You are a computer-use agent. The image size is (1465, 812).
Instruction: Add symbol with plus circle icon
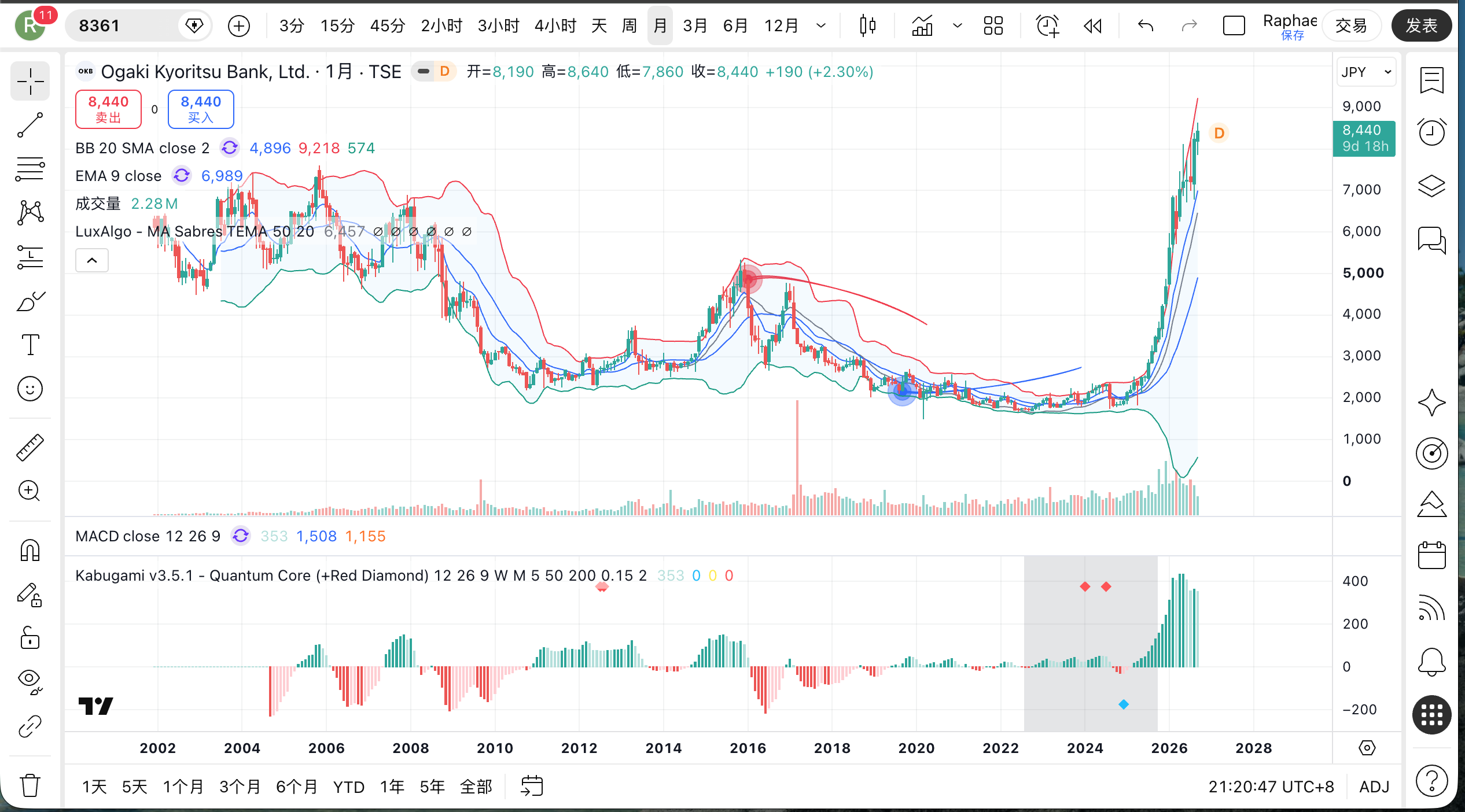(x=239, y=25)
